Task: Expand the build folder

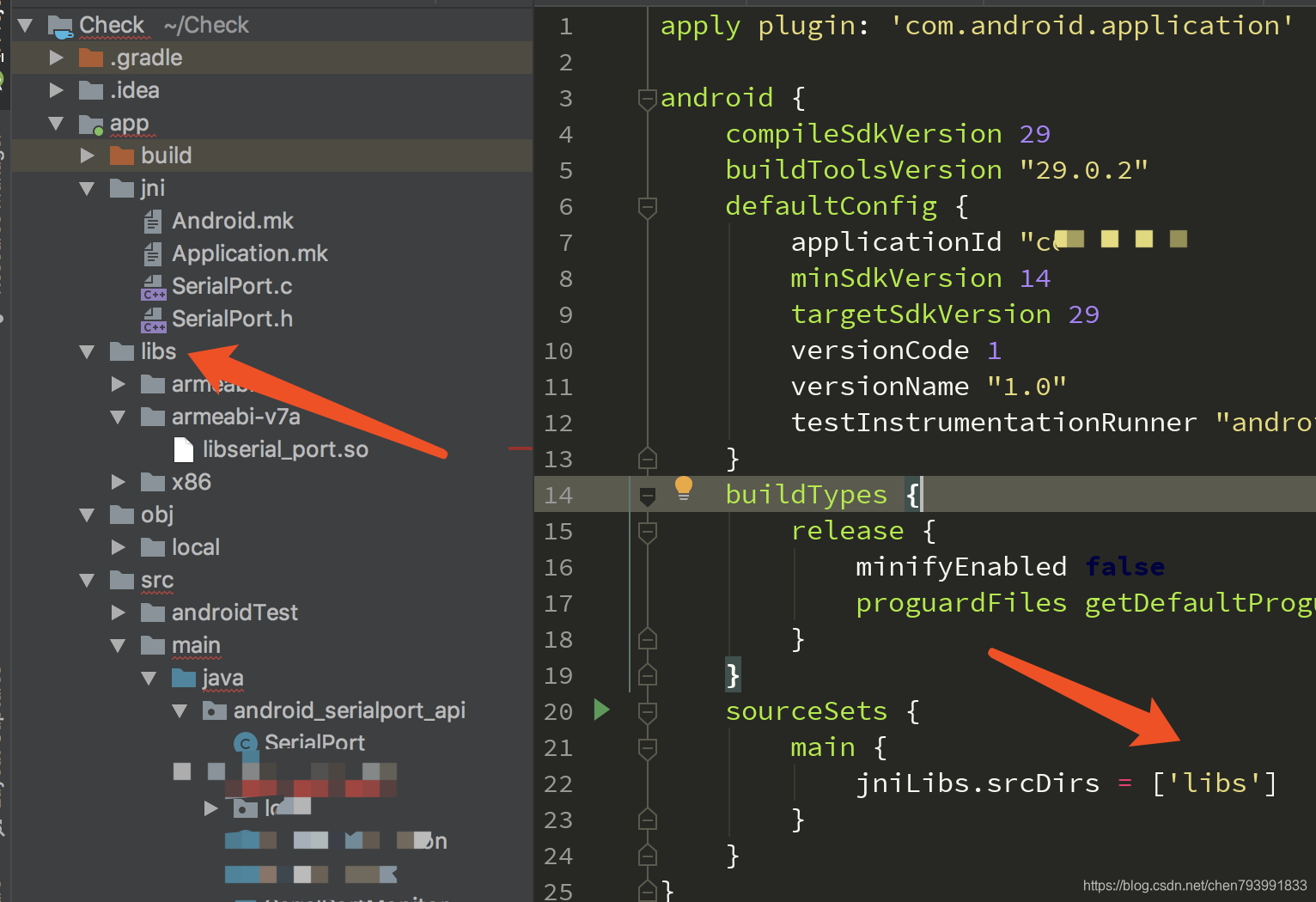Action: pos(88,155)
